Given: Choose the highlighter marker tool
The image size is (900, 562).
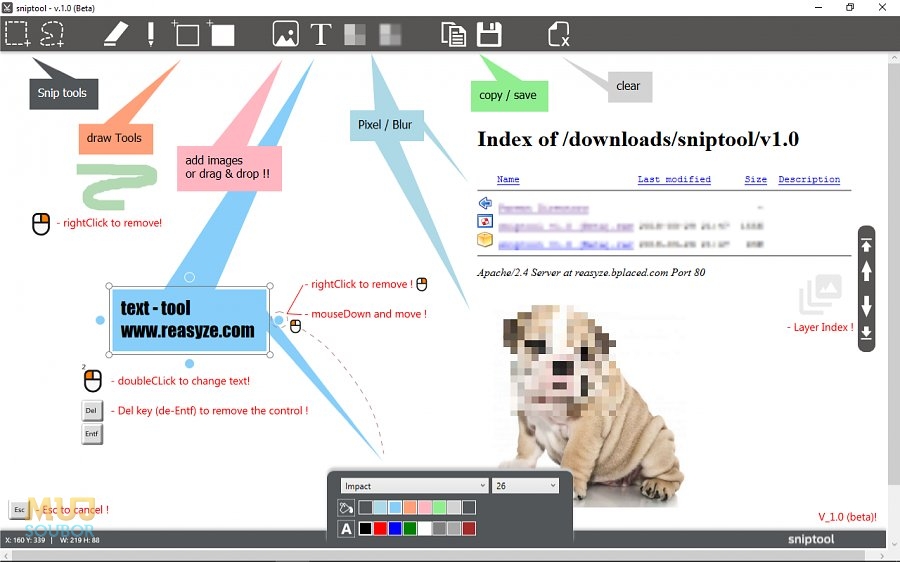Looking at the screenshot, I should [117, 34].
